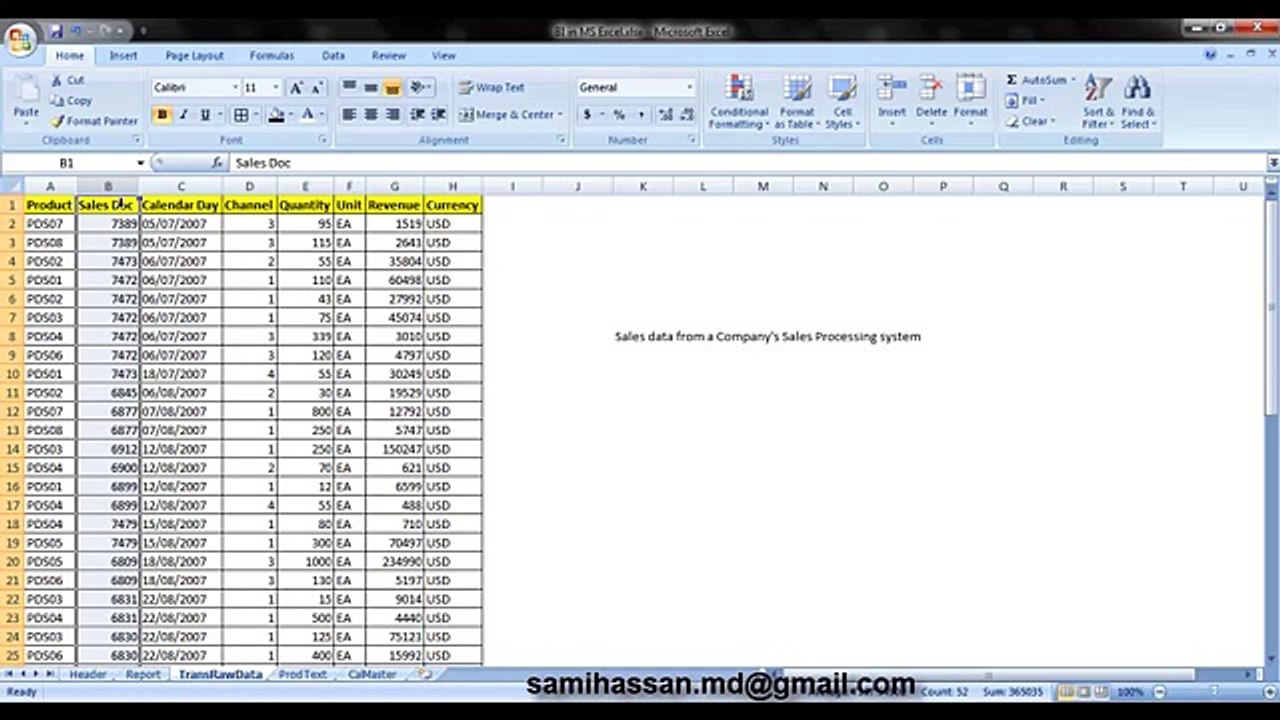
Task: Switch to the Insert ribbon tab
Action: coord(124,56)
